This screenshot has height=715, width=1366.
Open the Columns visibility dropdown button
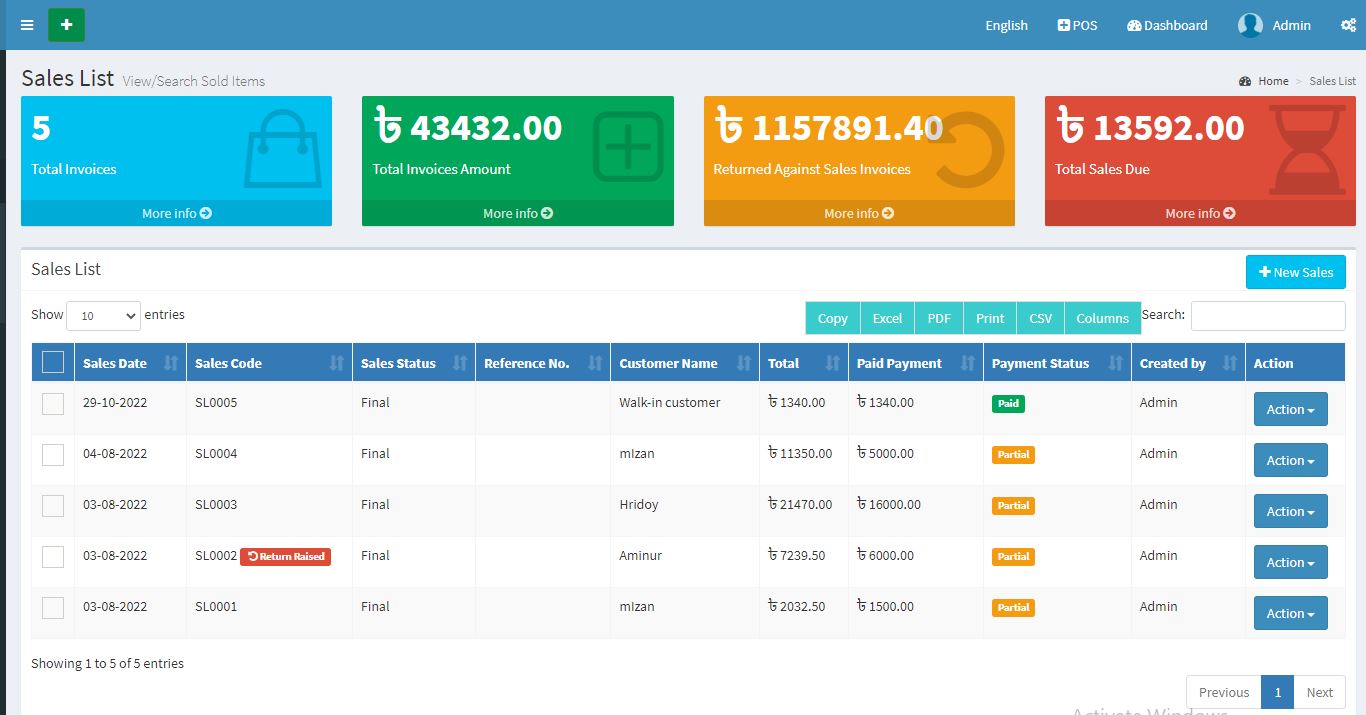coord(1102,318)
